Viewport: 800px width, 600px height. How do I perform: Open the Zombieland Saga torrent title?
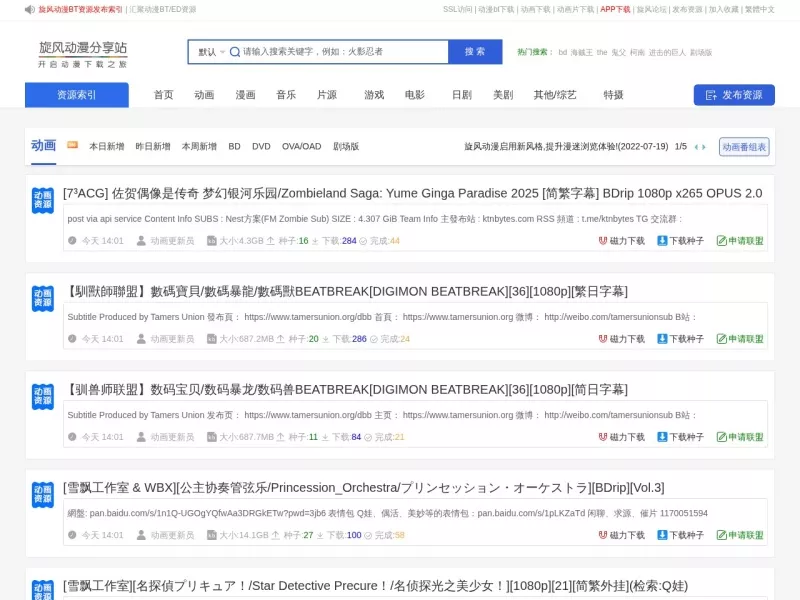[x=412, y=193]
